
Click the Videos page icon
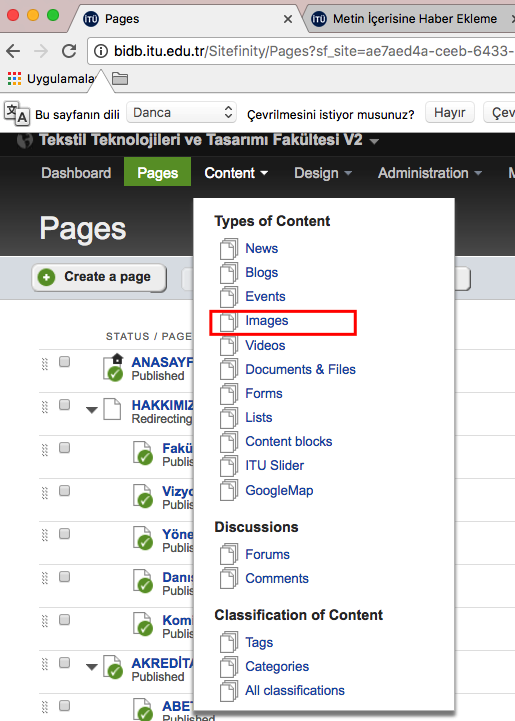coord(229,345)
